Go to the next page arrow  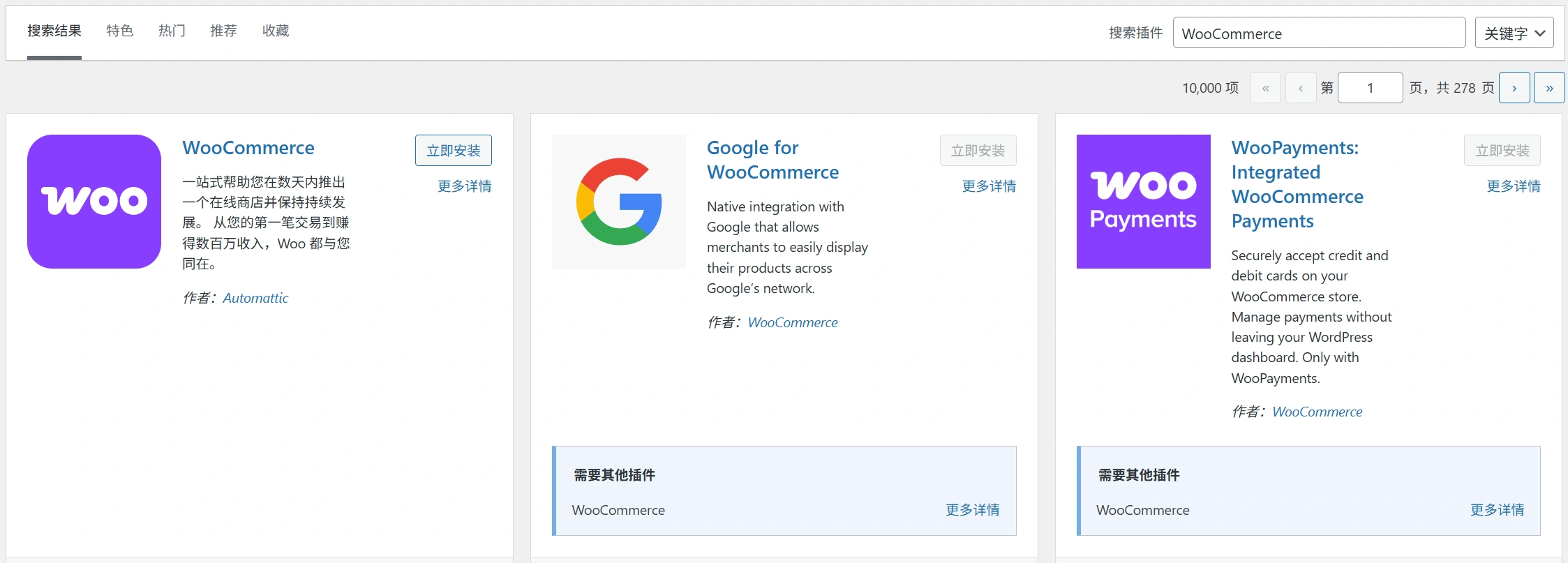pyautogui.click(x=1514, y=88)
